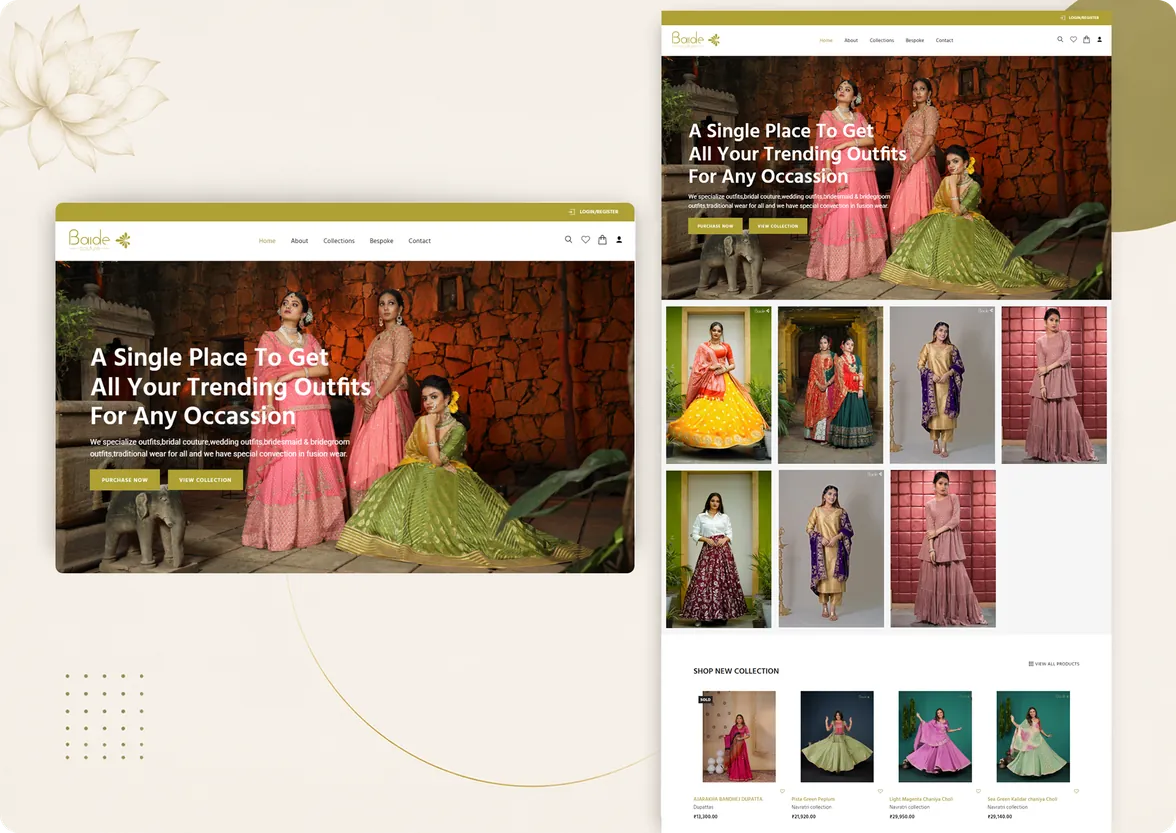1176x833 pixels.
Task: Select Home in the tall mockup navigation
Action: click(x=826, y=40)
